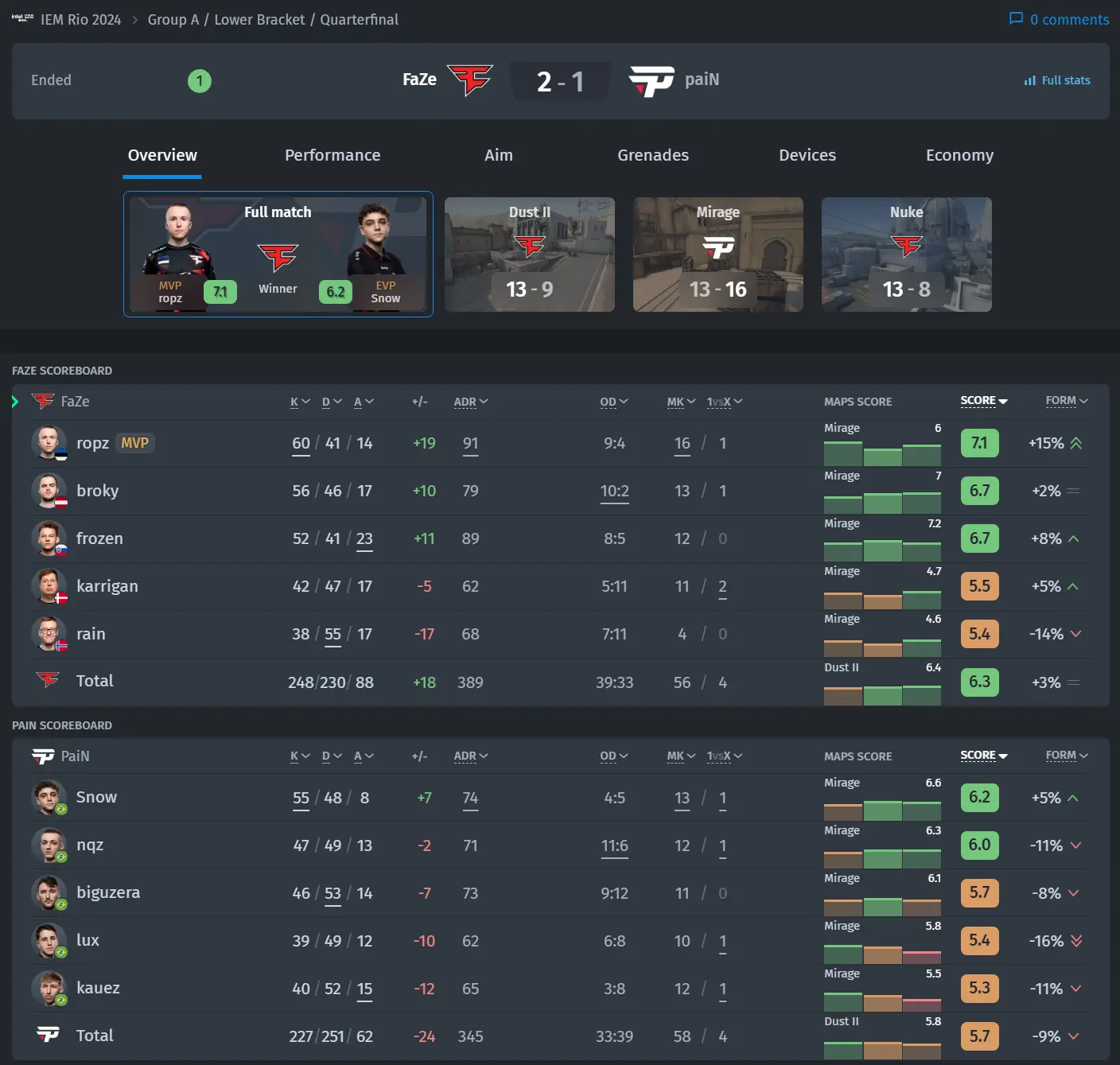
Task: Open the Devices tab
Action: pyautogui.click(x=807, y=155)
